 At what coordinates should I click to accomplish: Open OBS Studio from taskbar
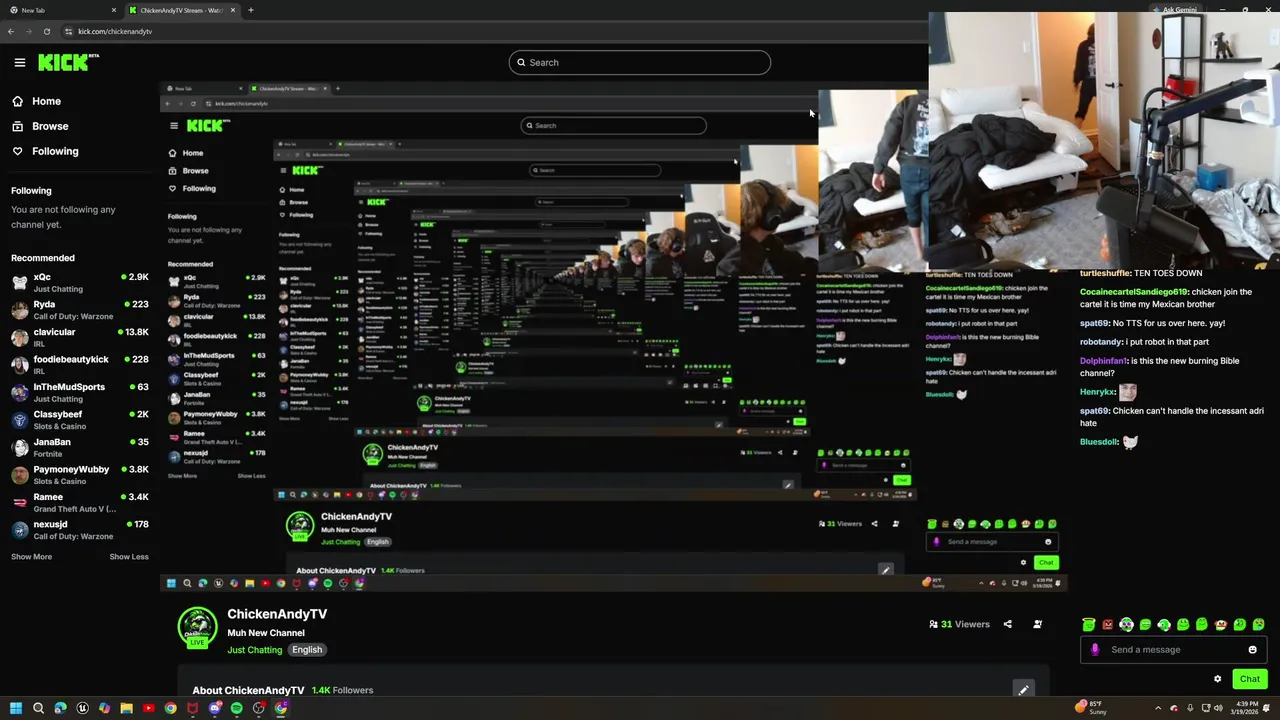click(258, 708)
